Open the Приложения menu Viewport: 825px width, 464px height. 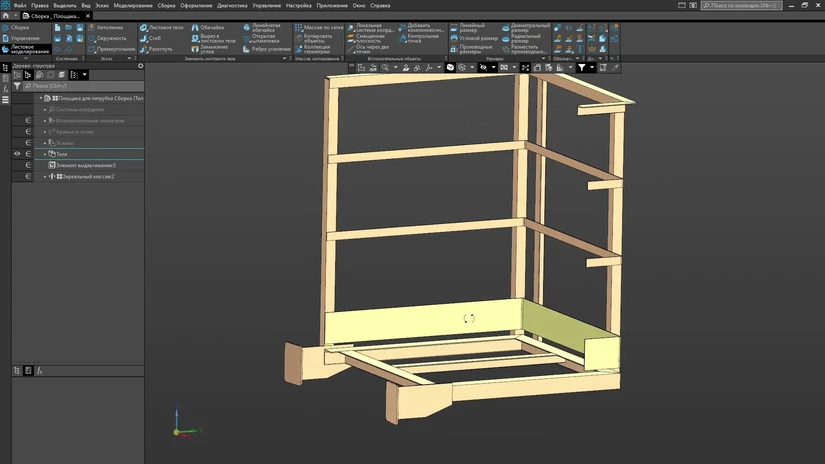tap(332, 5)
